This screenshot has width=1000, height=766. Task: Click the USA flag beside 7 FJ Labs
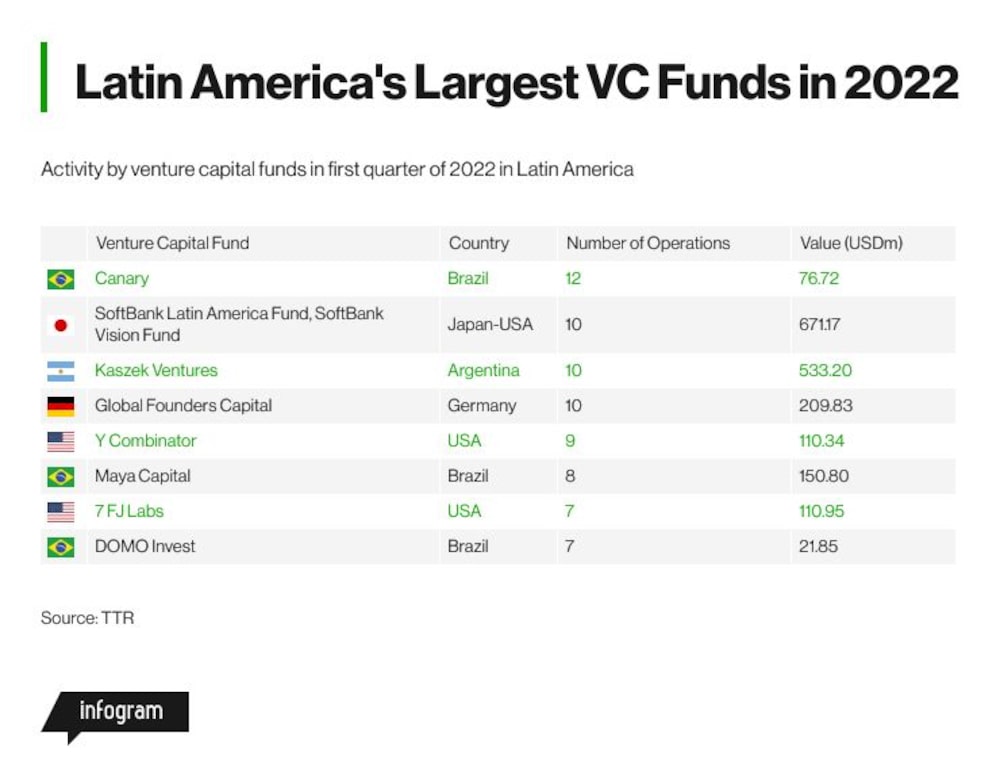coord(61,512)
